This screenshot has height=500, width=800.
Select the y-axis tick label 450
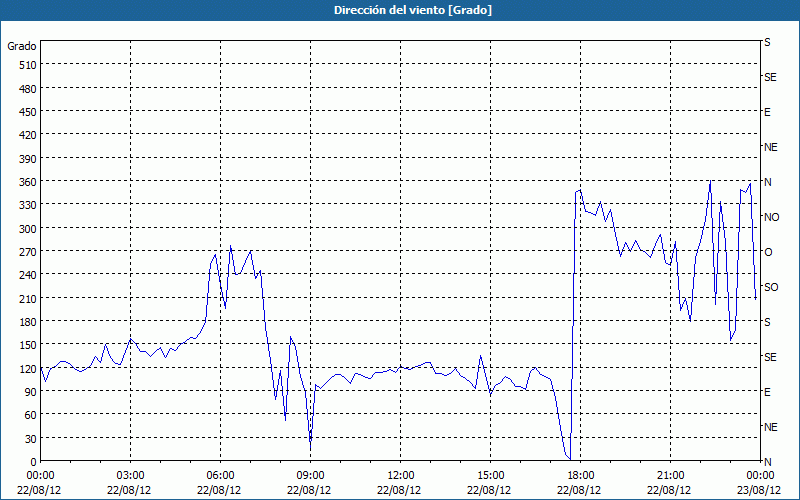pos(28,112)
